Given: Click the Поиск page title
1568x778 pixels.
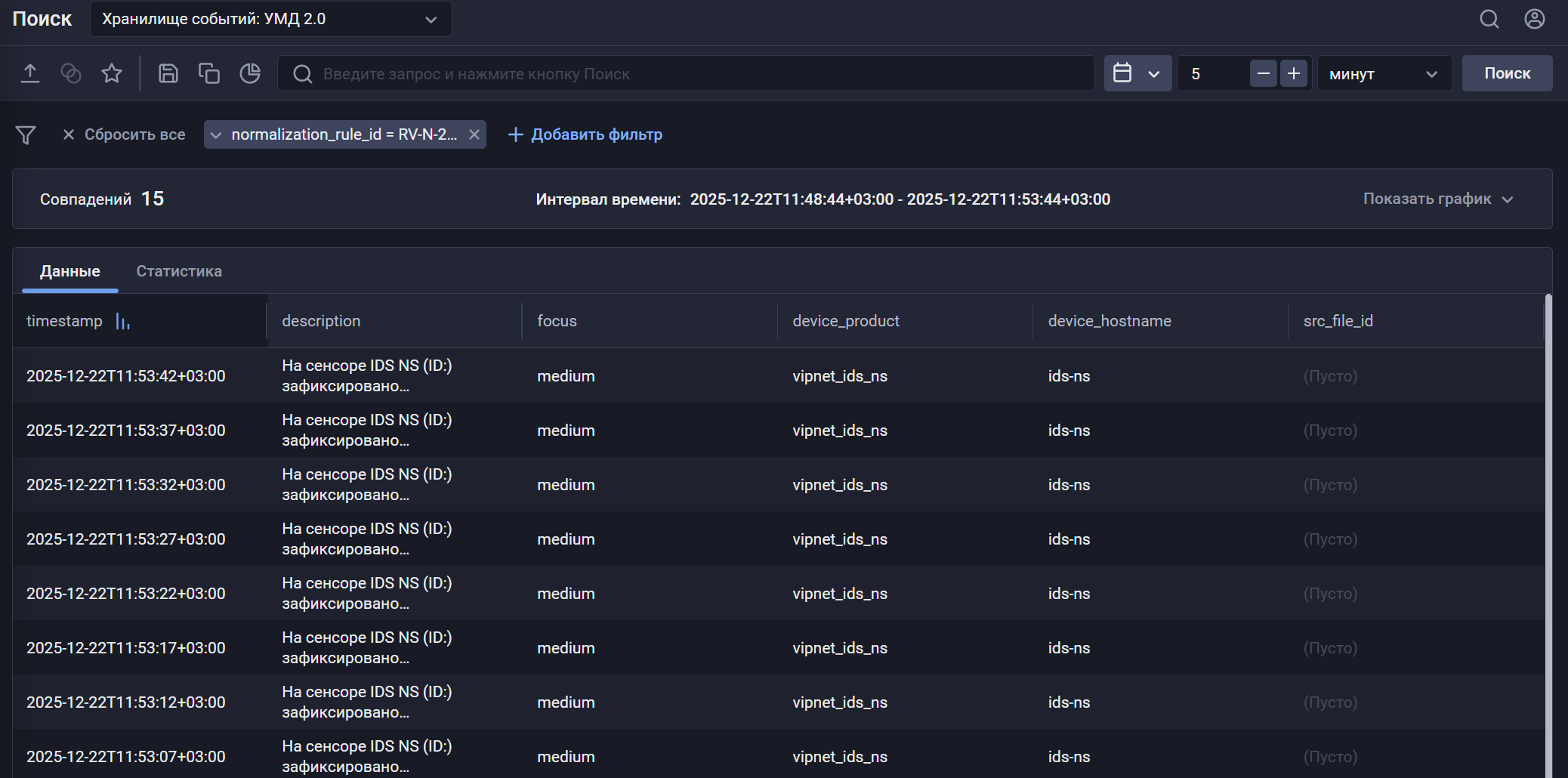Looking at the screenshot, I should coord(42,19).
